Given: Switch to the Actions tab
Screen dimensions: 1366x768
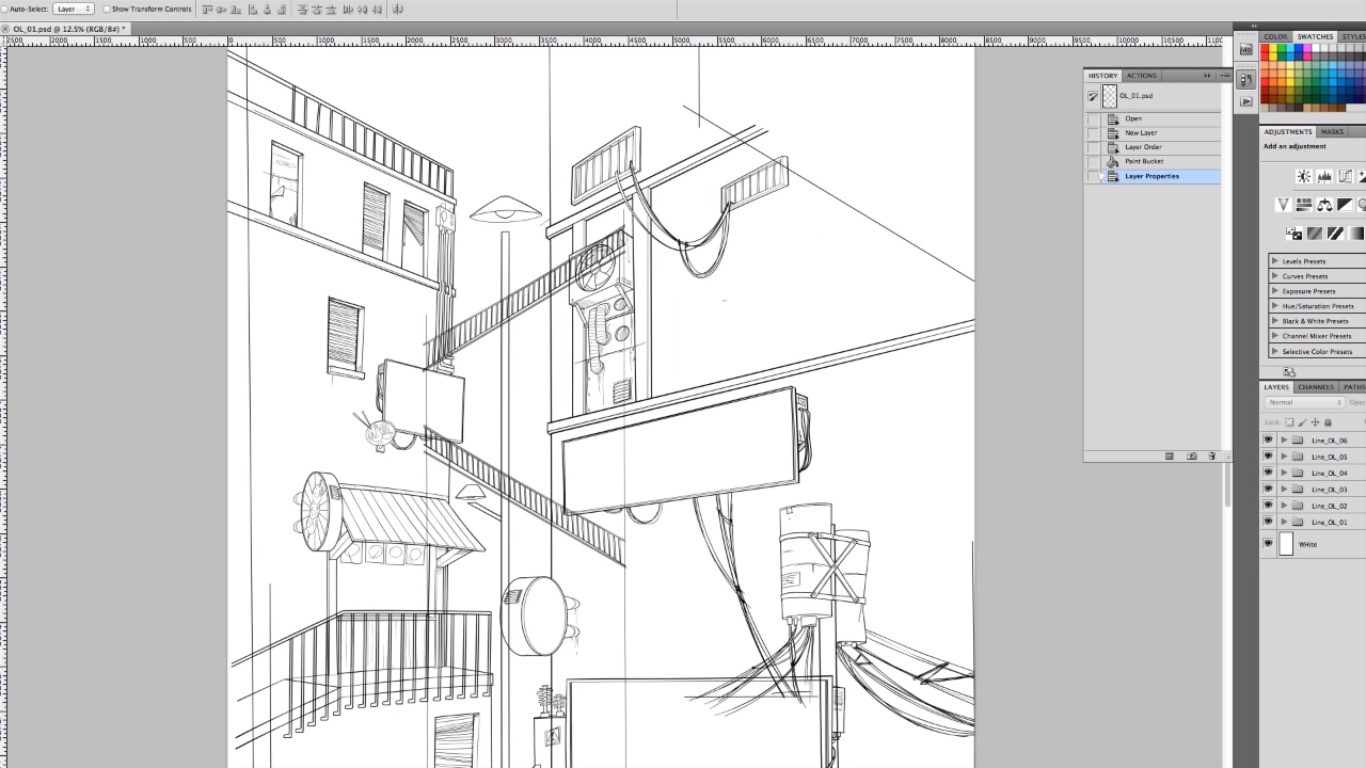Looking at the screenshot, I should (x=1141, y=75).
